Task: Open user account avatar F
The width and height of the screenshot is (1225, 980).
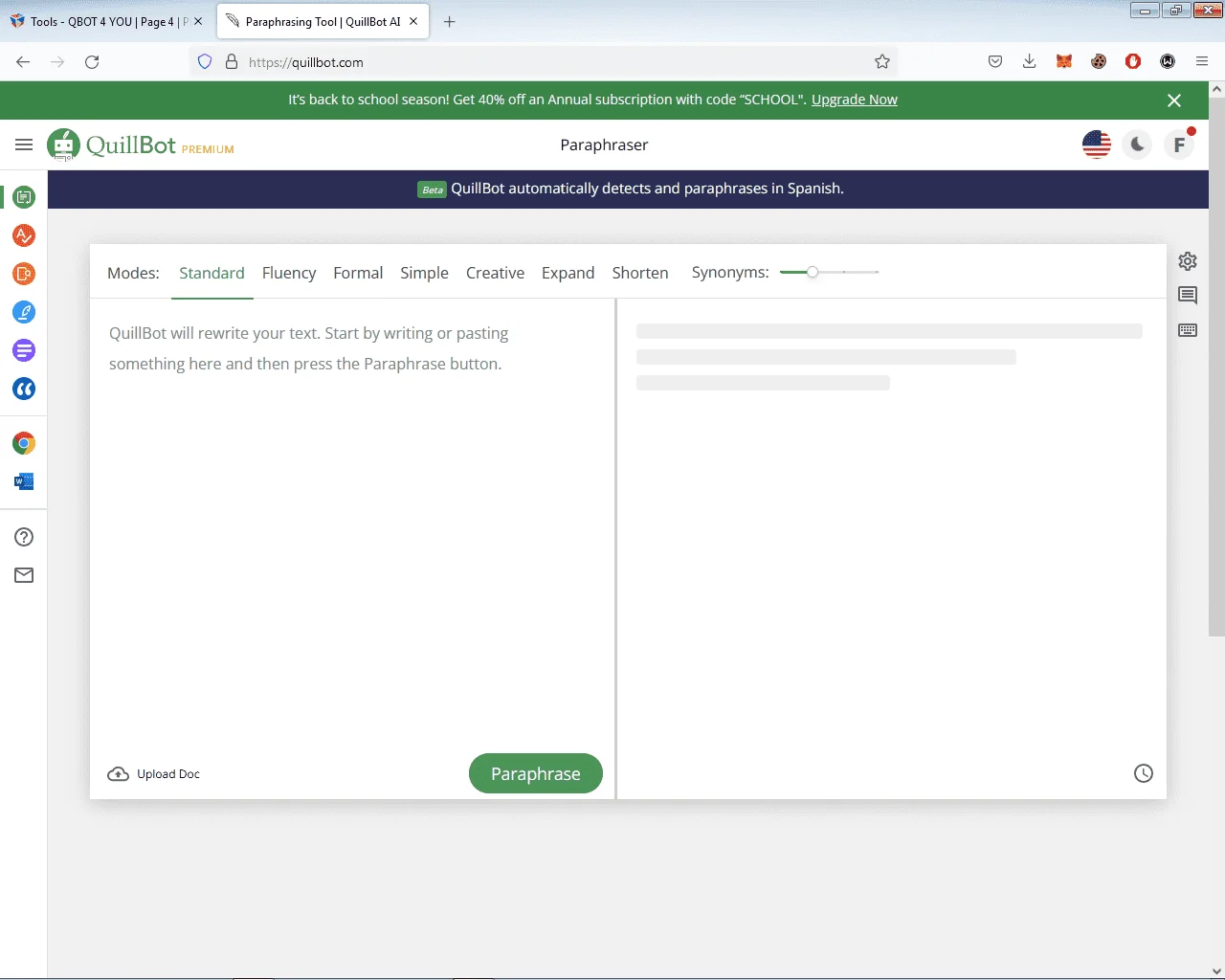Action: (x=1179, y=145)
